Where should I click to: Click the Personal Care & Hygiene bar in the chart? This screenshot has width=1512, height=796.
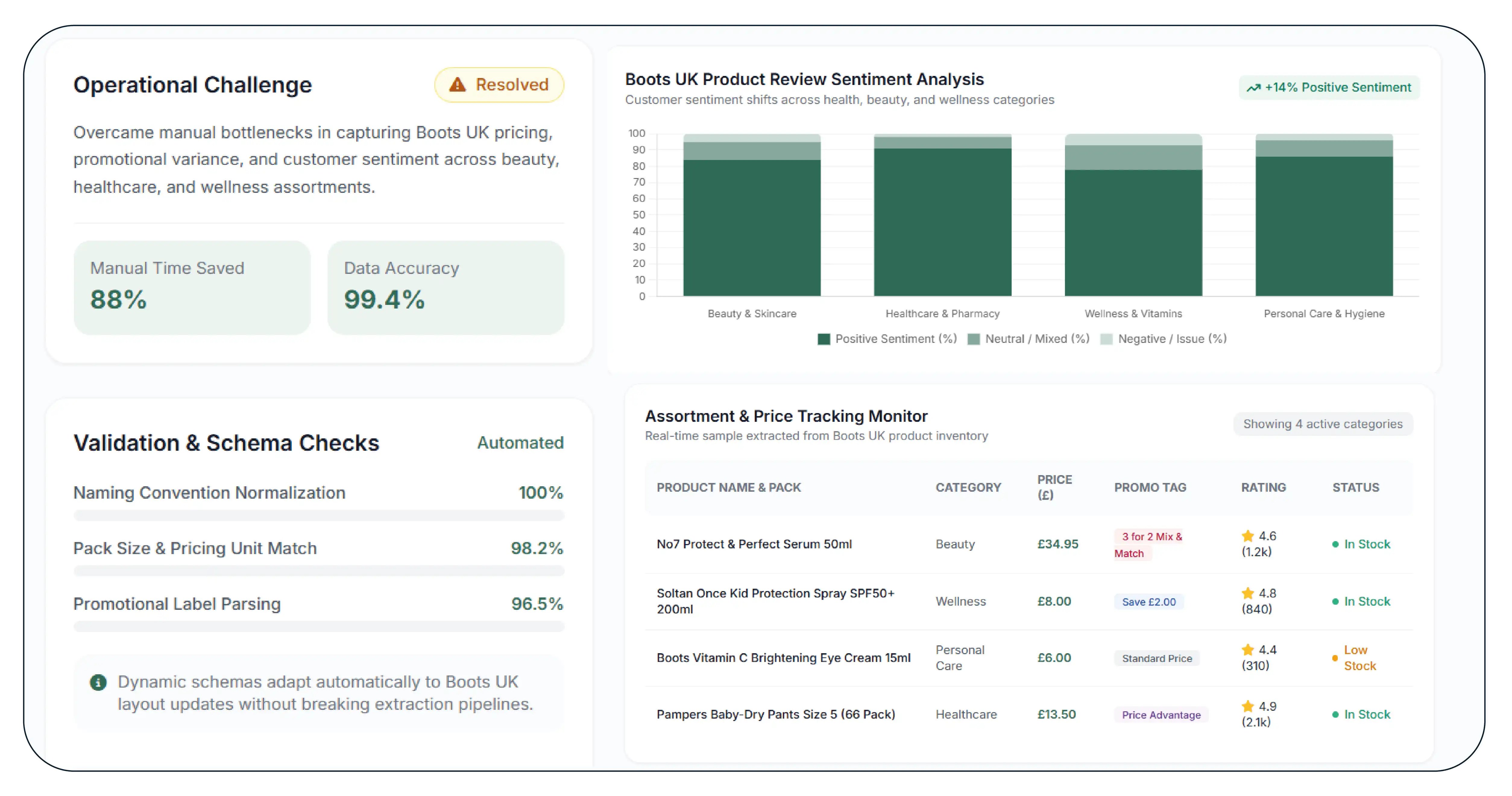coord(1324,215)
